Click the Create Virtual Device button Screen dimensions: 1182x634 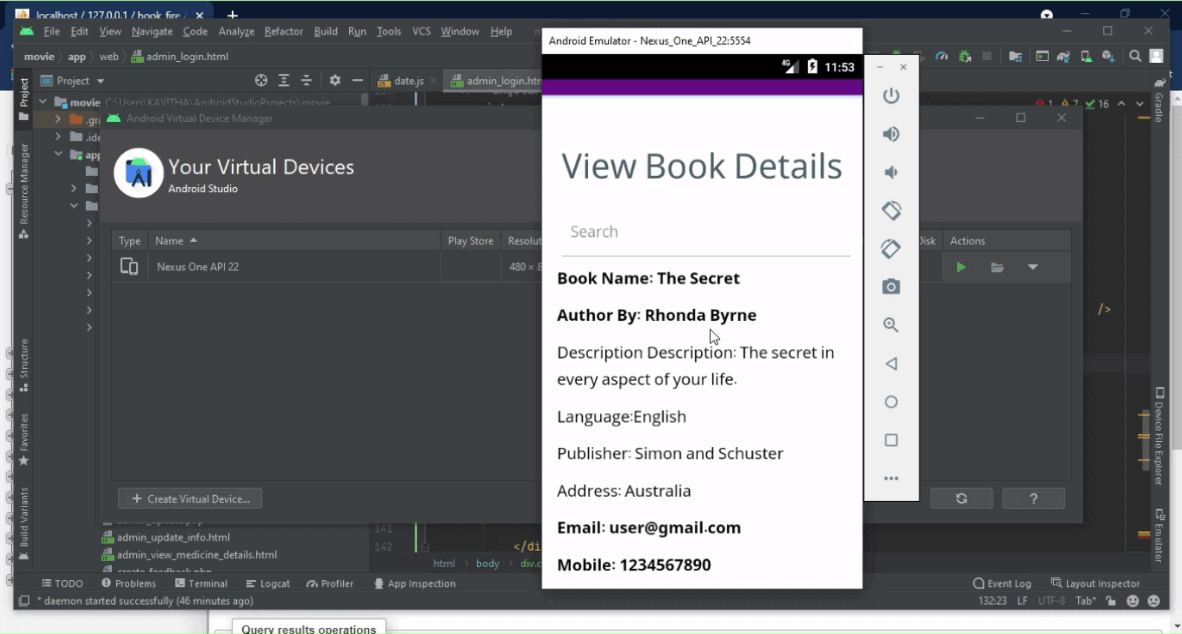pyautogui.click(x=190, y=499)
